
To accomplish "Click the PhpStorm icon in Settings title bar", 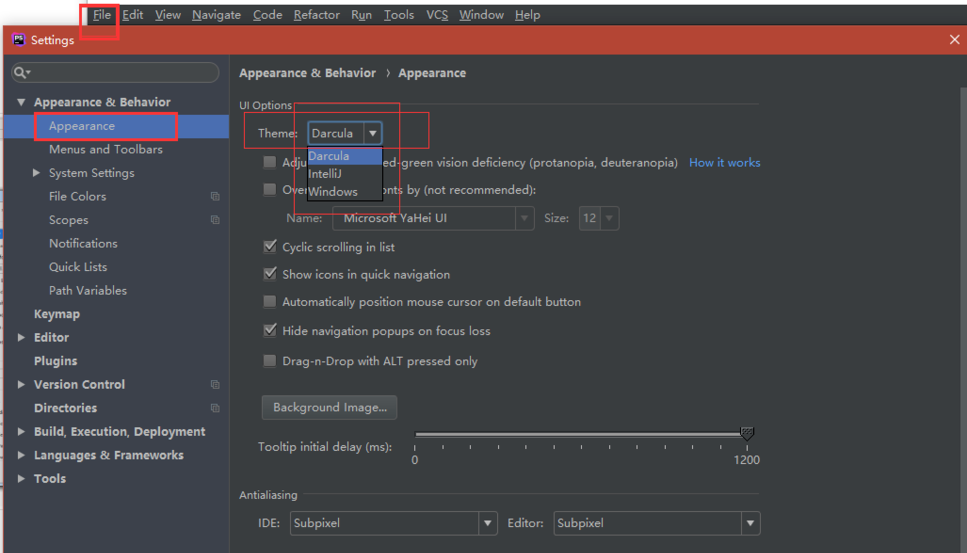I will [19, 40].
